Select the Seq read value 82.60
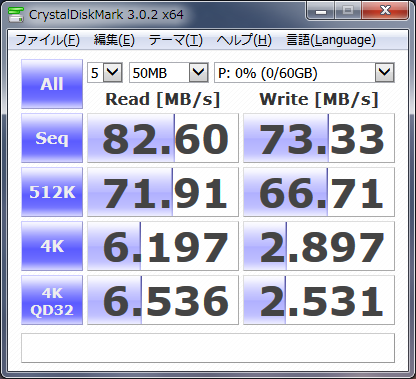Viewport: 416px width, 379px height. point(163,138)
